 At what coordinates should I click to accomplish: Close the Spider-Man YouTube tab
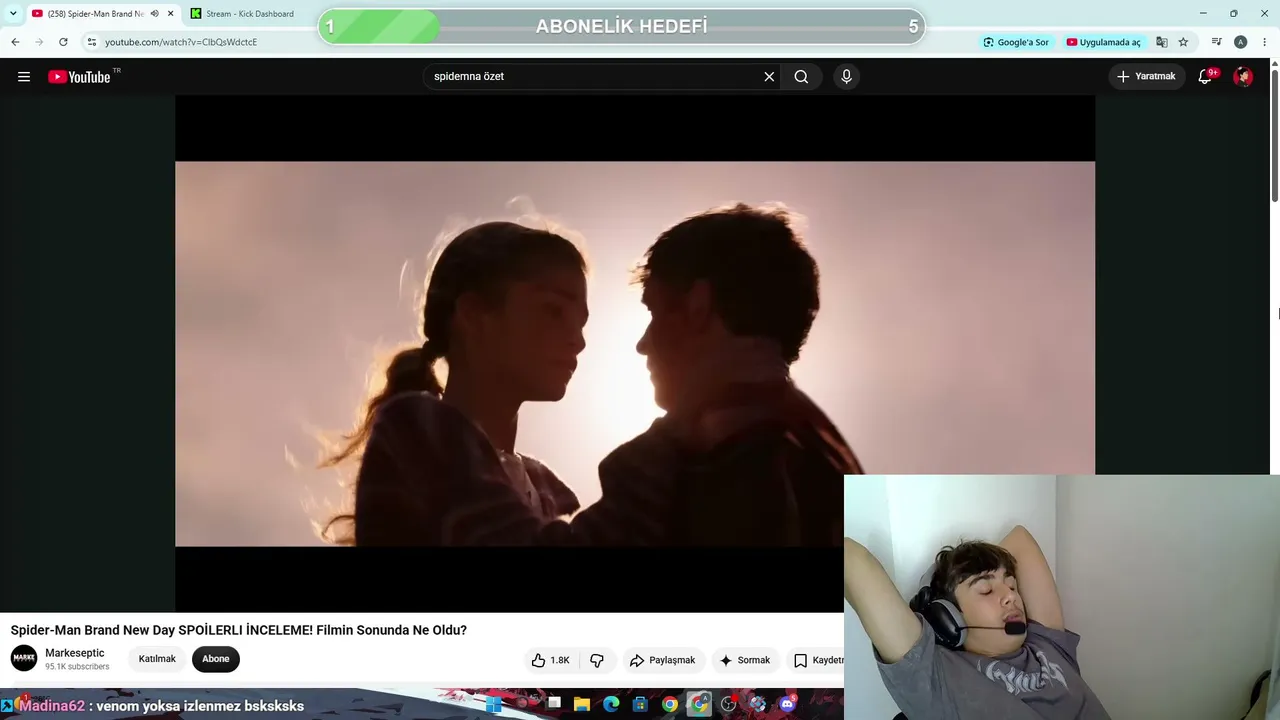point(170,14)
